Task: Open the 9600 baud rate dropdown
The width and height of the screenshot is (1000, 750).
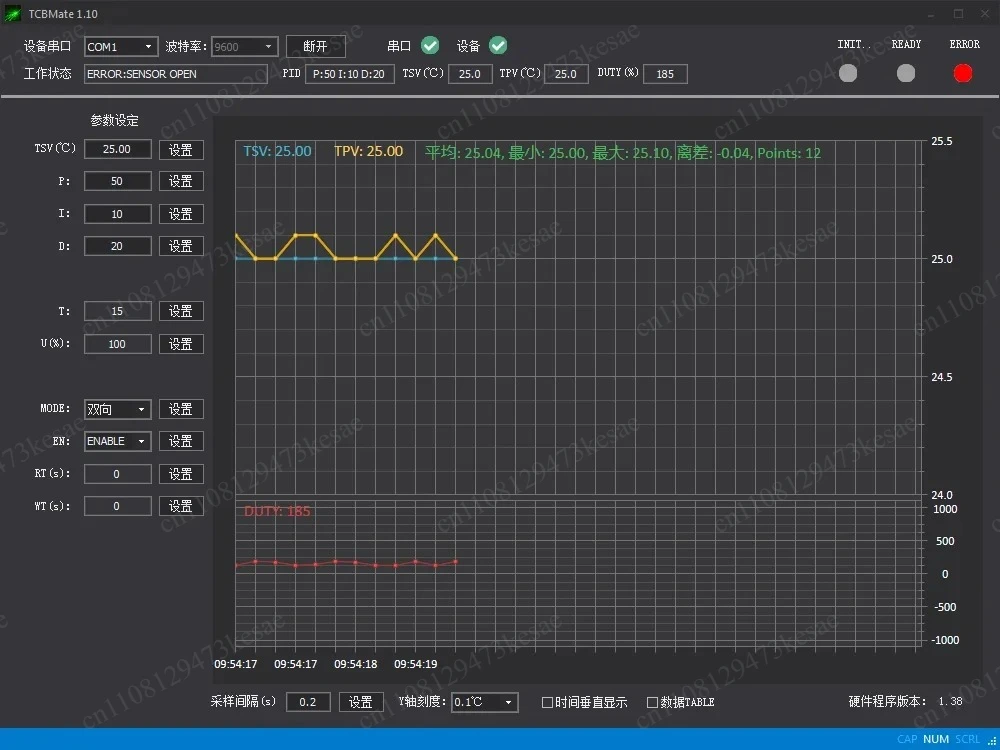Action: point(245,47)
